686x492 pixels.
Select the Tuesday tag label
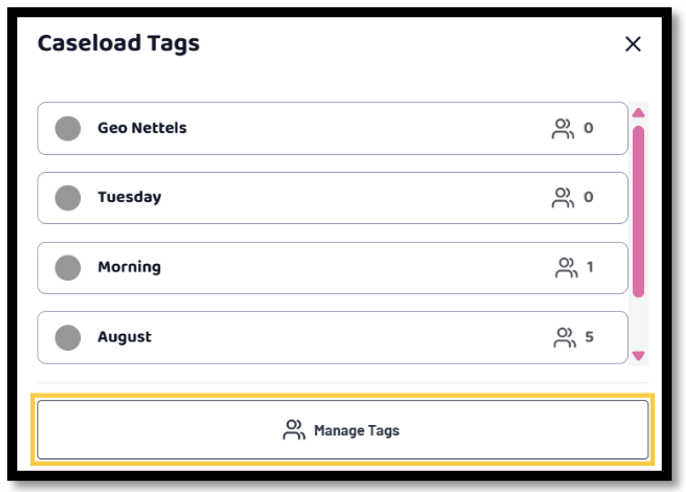(x=130, y=197)
